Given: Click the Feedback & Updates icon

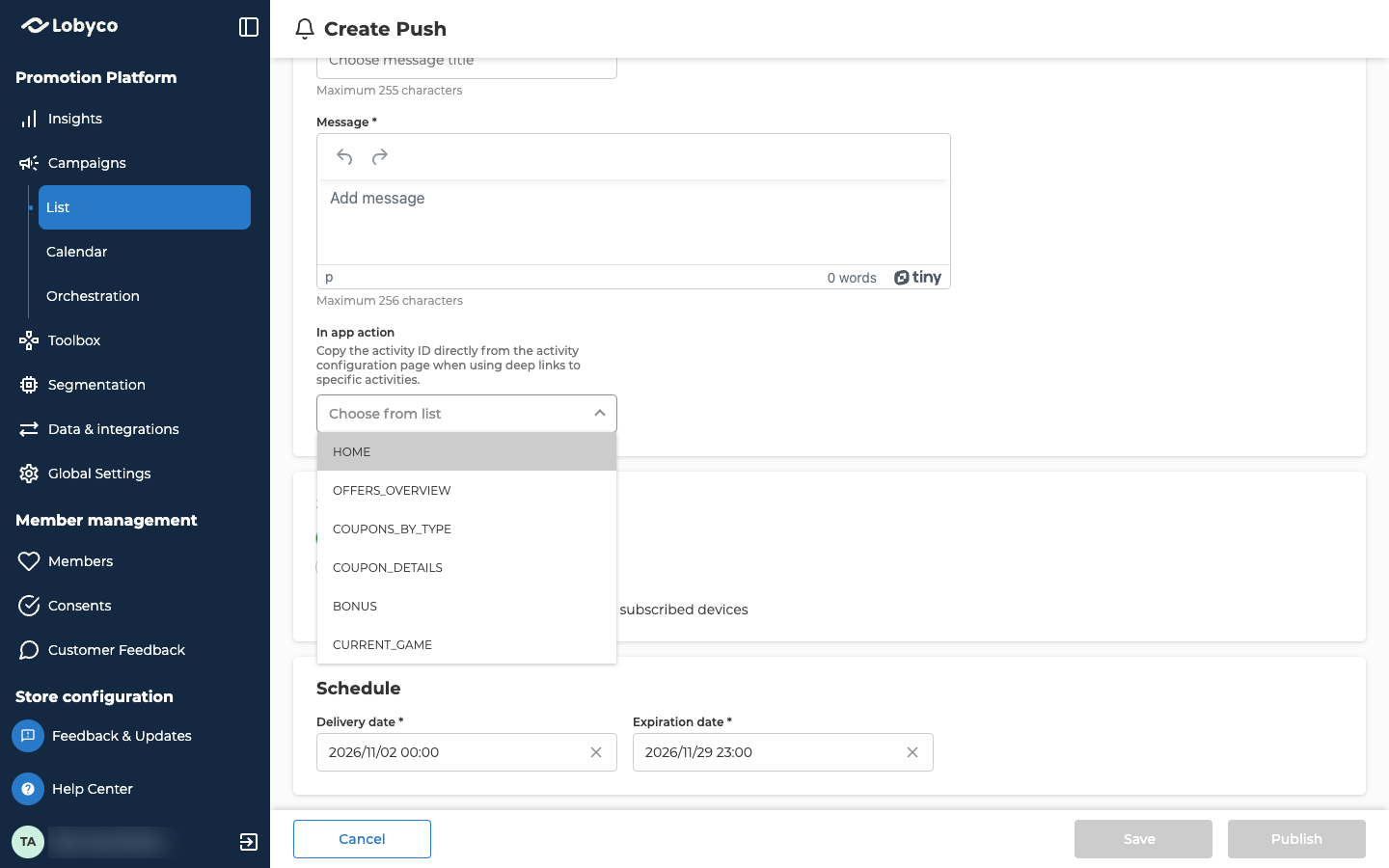Looking at the screenshot, I should click(x=28, y=736).
